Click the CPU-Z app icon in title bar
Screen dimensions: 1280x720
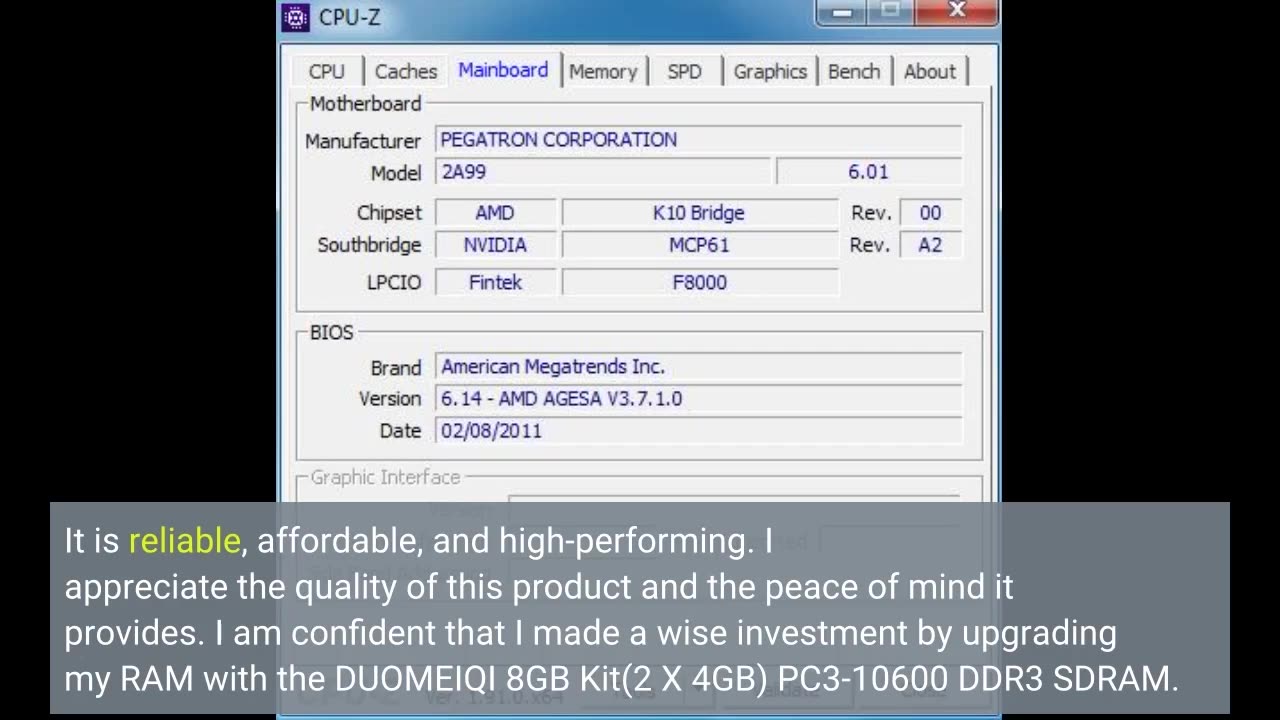click(x=295, y=17)
